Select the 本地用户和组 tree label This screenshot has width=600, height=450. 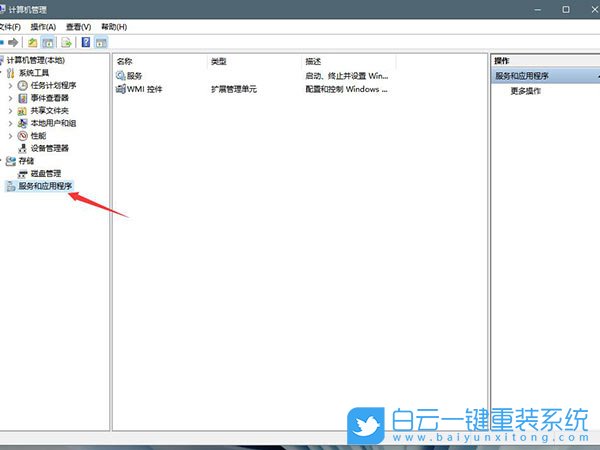point(53,123)
